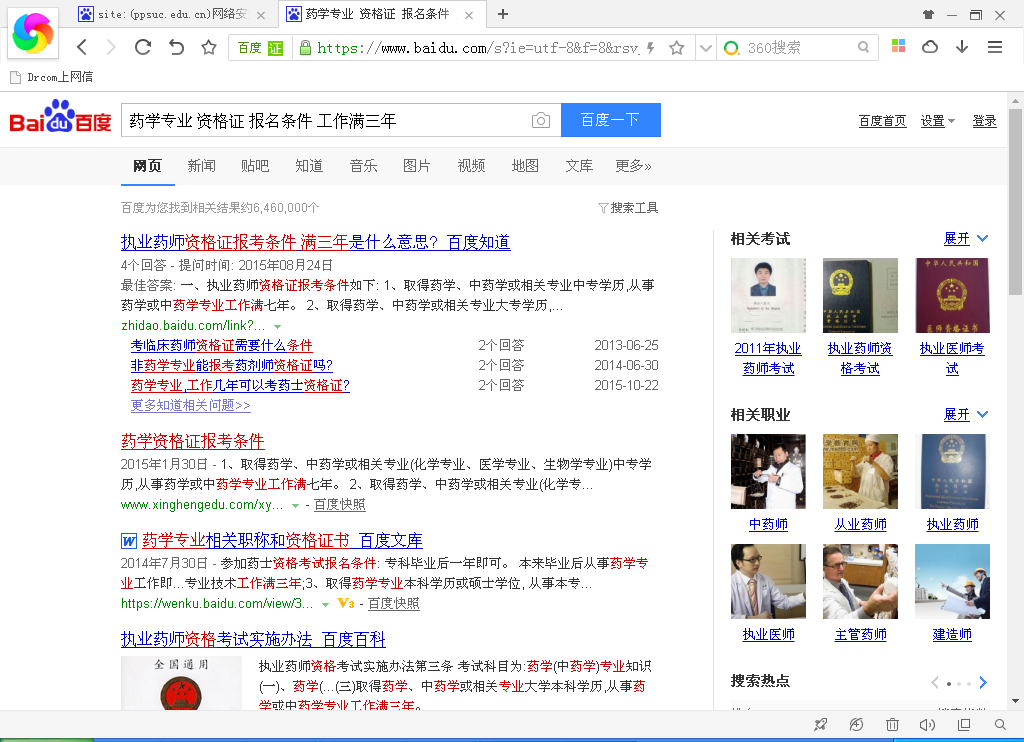1024x742 pixels.
Task: Open the 建造师 link
Action: pos(952,634)
